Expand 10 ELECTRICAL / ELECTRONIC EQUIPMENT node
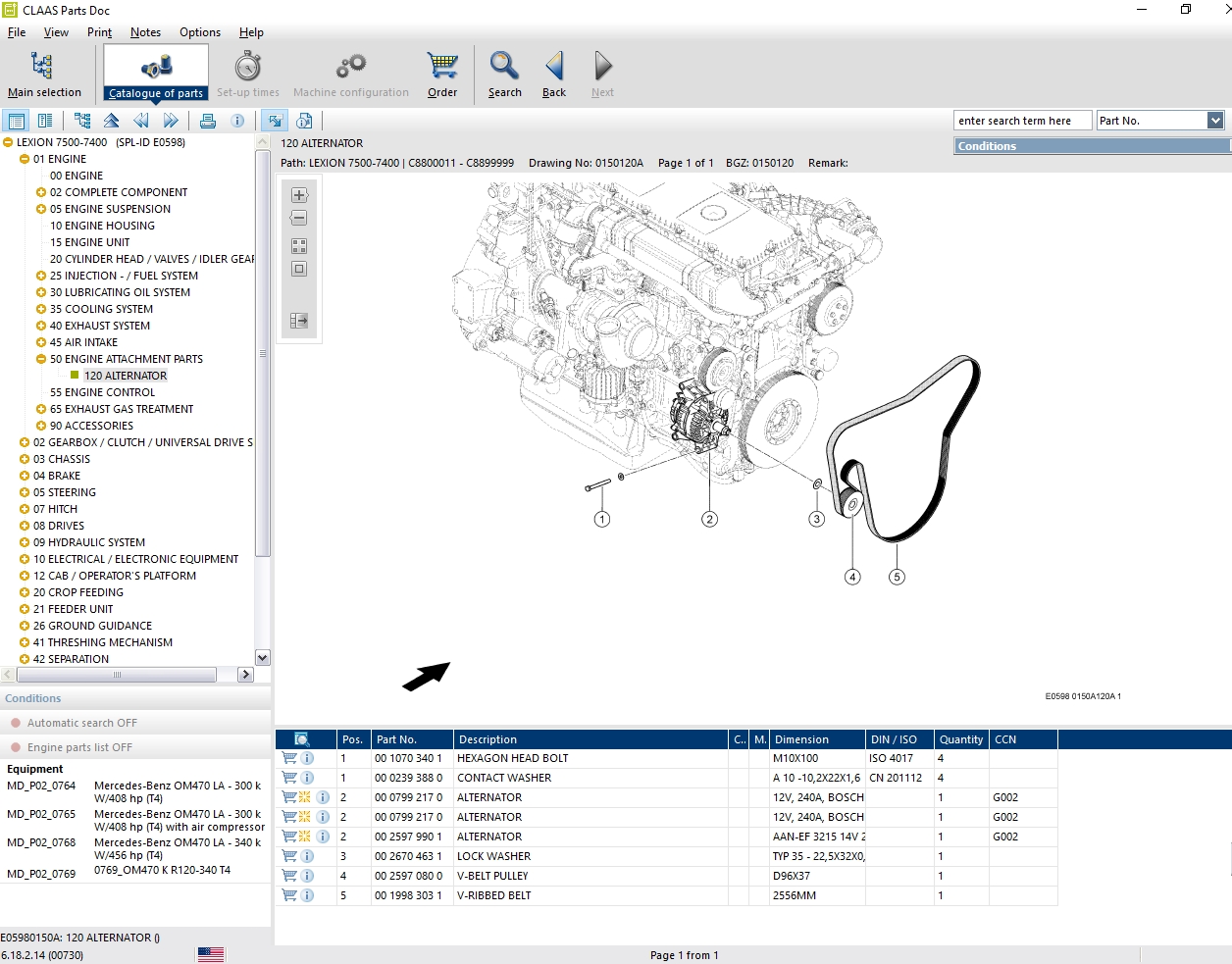Screen dimensions: 1232x964 tap(25, 559)
